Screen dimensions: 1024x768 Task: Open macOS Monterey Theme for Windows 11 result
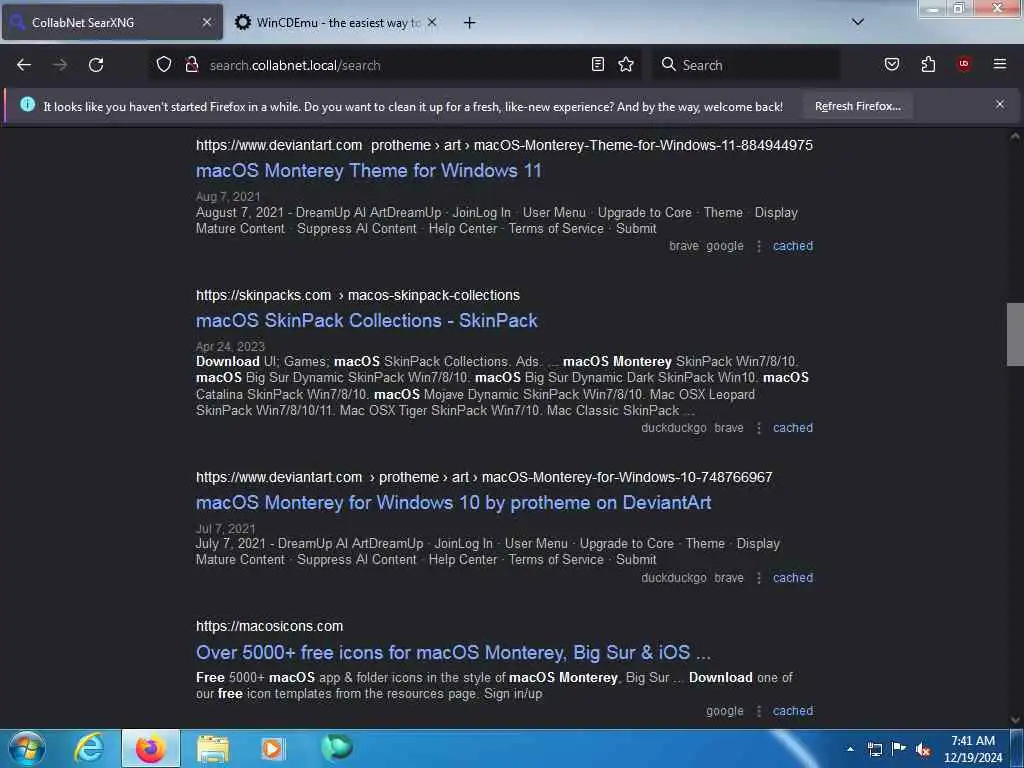[368, 170]
